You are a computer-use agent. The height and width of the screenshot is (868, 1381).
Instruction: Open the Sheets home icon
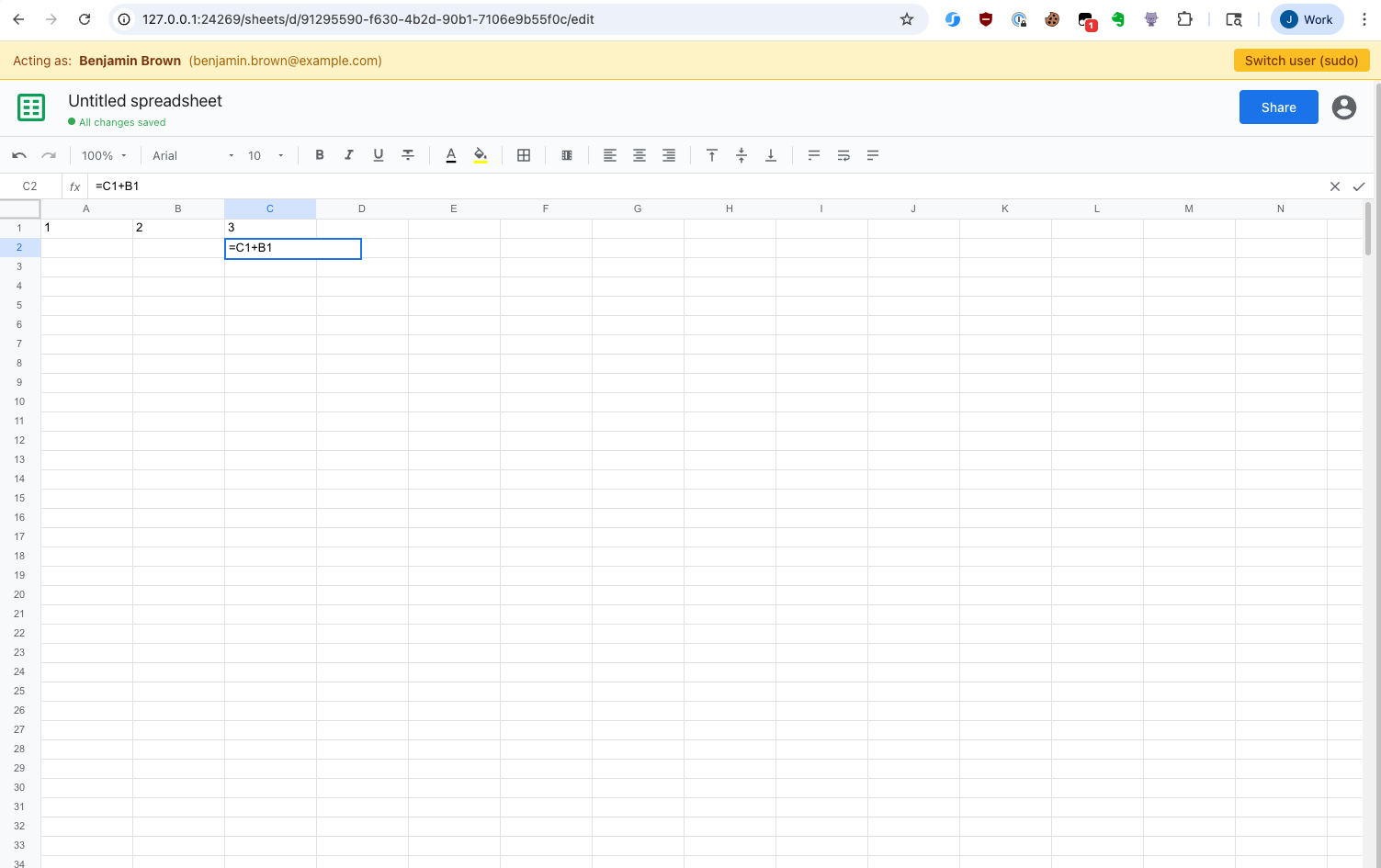click(x=30, y=107)
